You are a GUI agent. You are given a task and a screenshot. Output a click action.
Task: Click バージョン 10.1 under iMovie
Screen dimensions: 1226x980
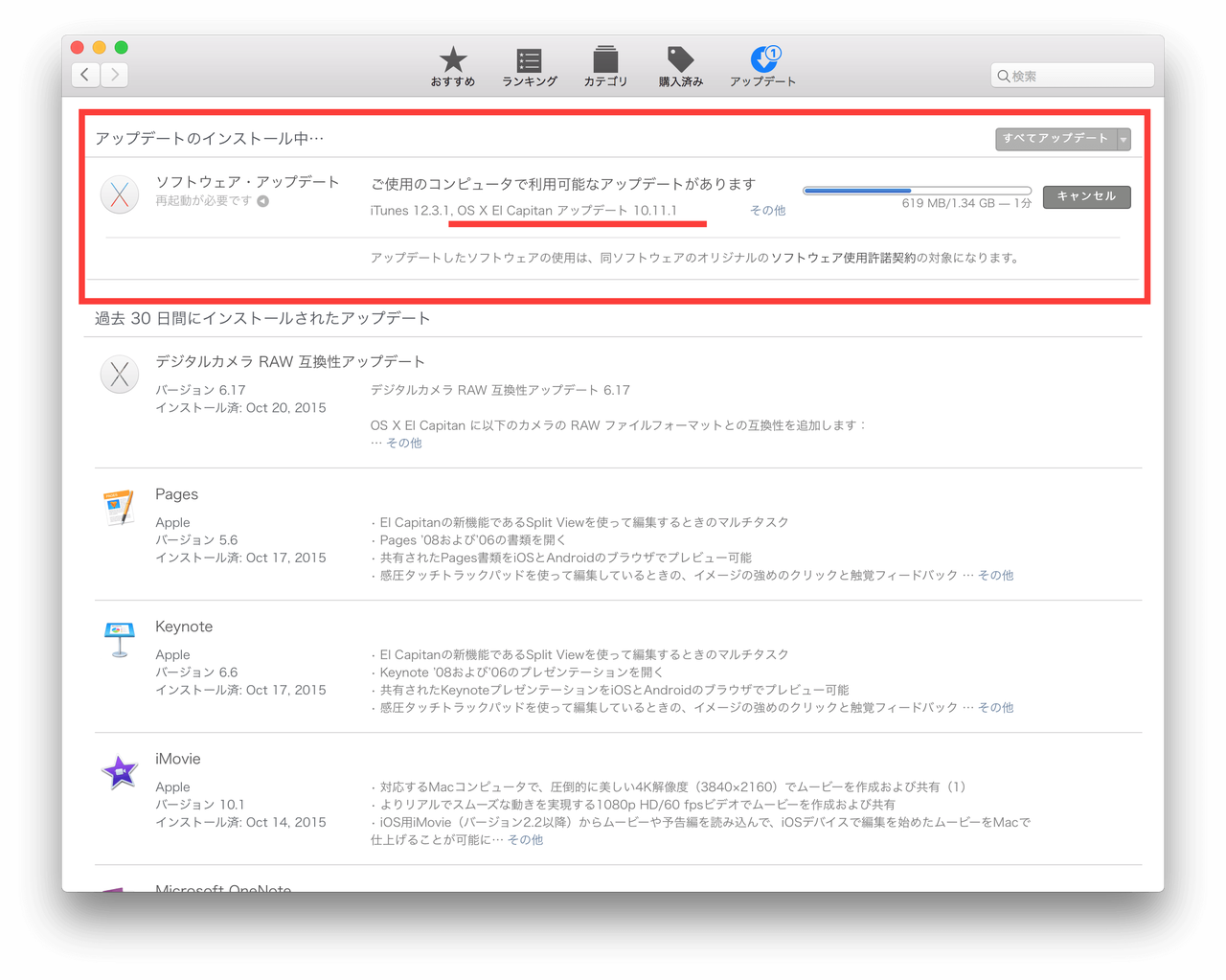point(200,805)
